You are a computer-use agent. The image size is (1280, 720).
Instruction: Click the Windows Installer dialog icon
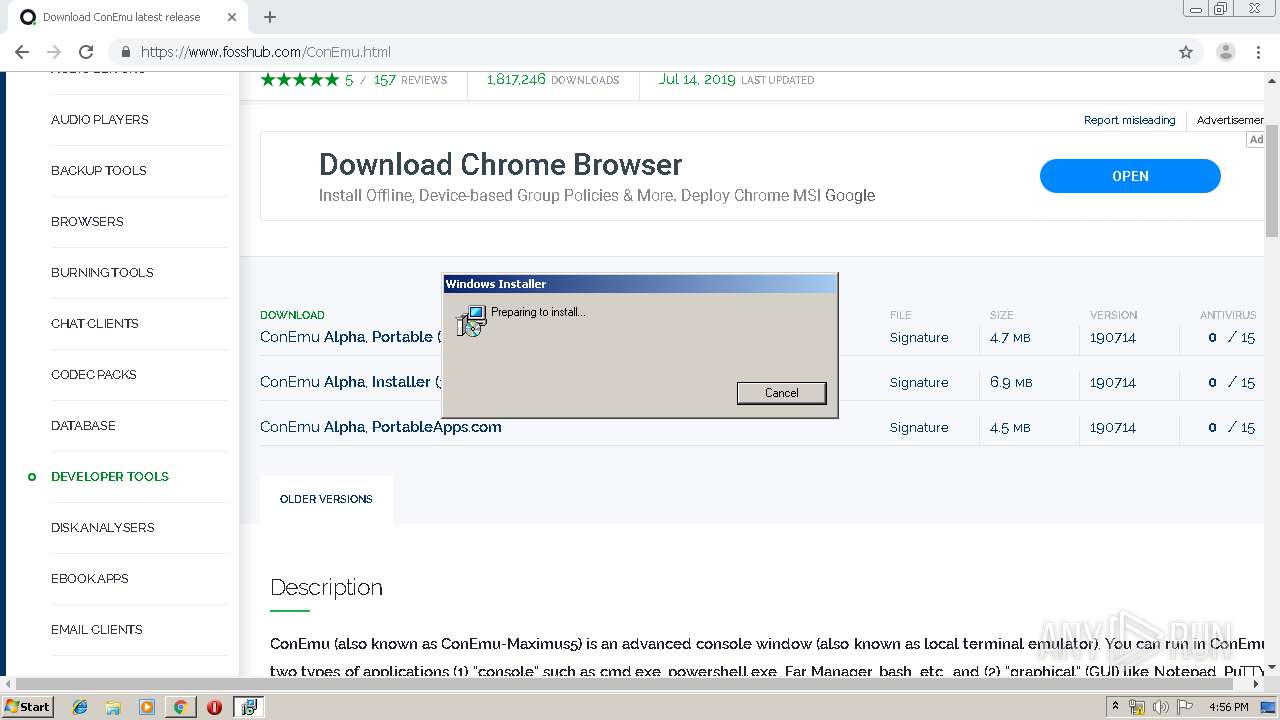point(470,320)
